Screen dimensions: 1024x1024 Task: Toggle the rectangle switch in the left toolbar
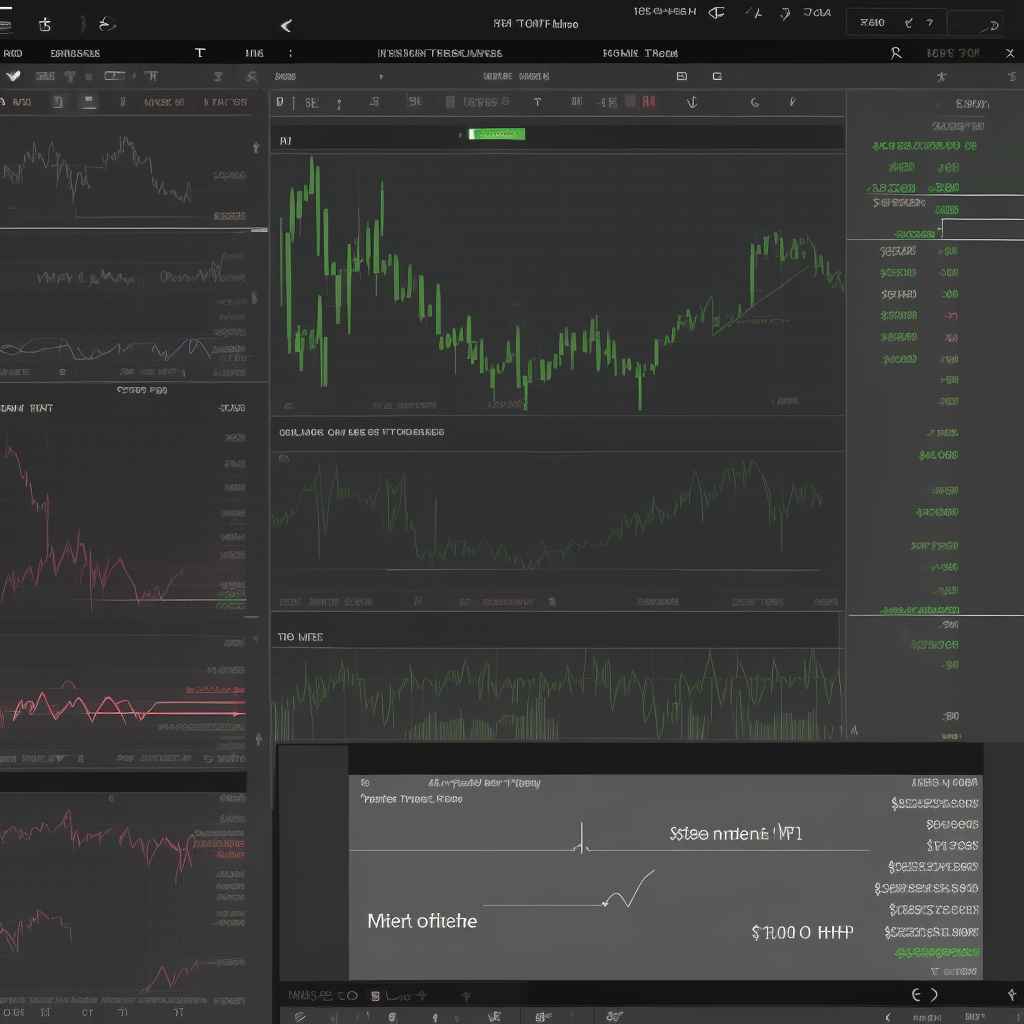pyautogui.click(x=114, y=76)
